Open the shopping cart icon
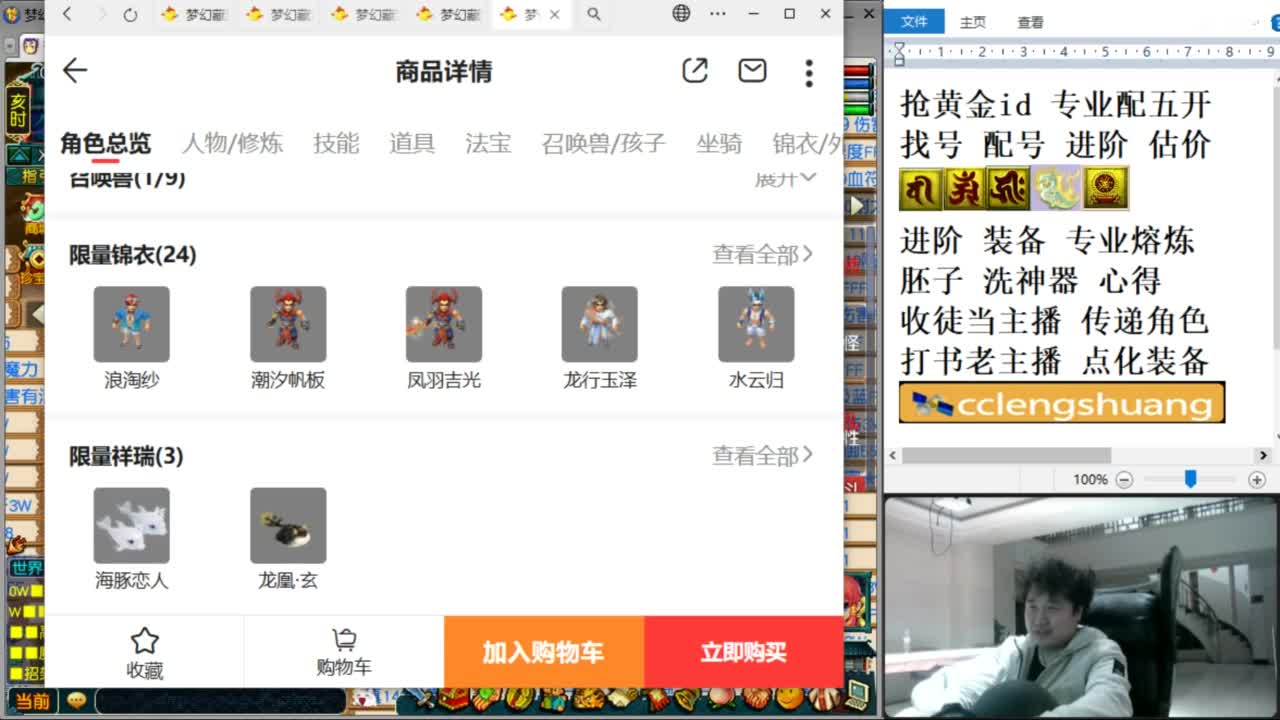This screenshot has height=720, width=1280. [344, 639]
